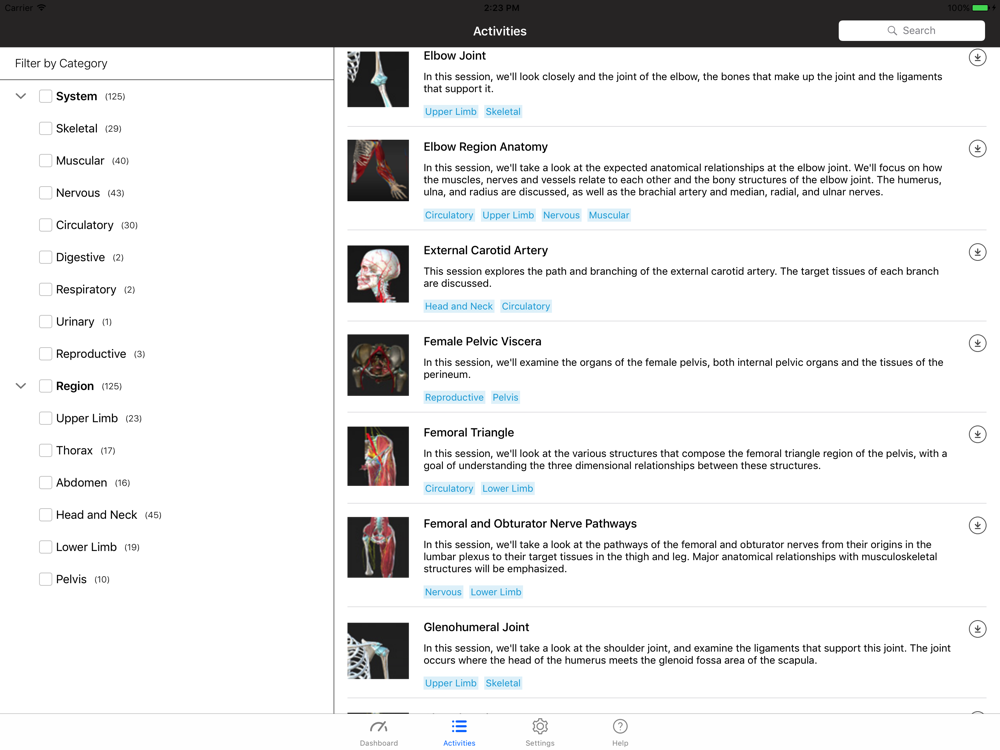Viewport: 1000px width, 750px height.
Task: Click the Skeletal tag under Elbow Joint
Action: click(x=503, y=112)
